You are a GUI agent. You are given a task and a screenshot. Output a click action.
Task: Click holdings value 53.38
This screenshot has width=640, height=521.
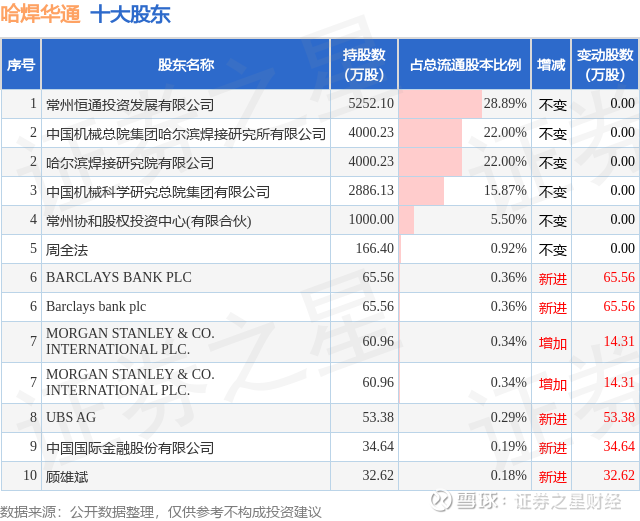coord(378,417)
